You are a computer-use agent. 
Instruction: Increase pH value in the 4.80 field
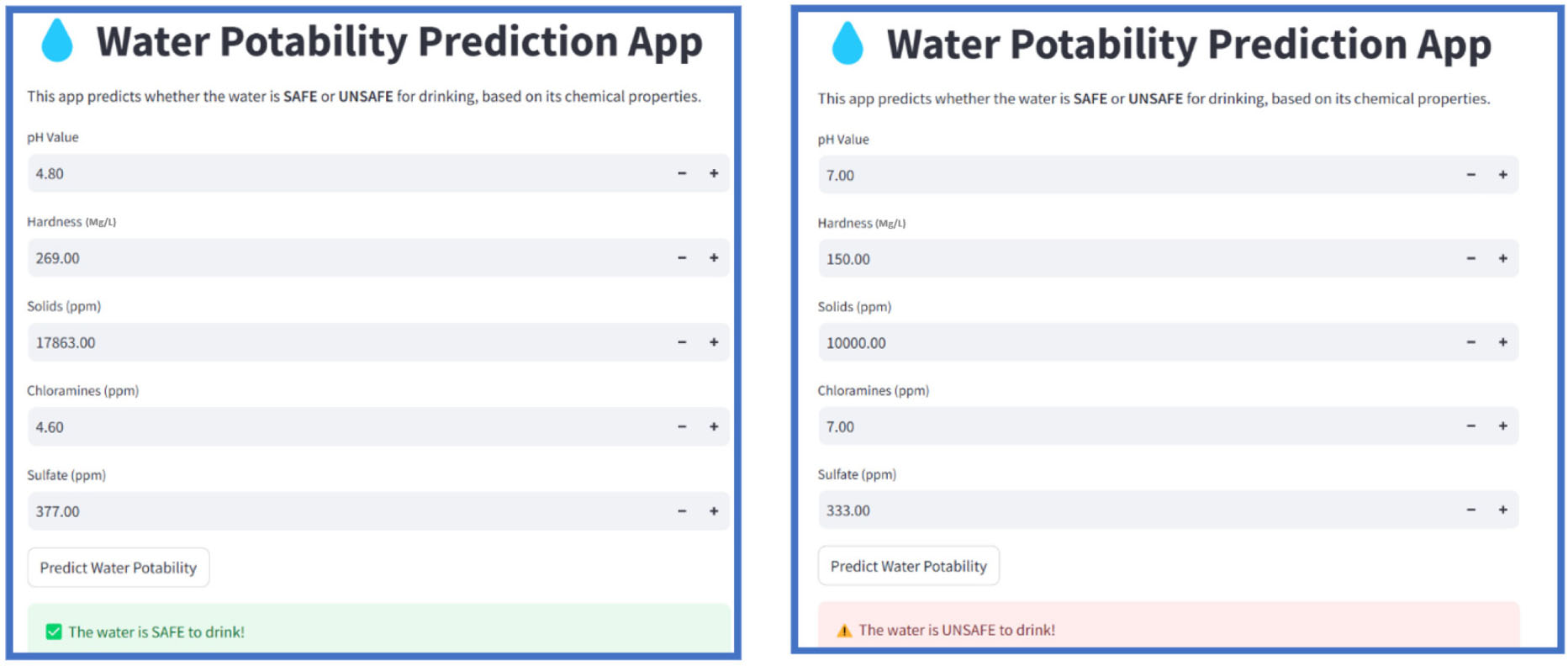tap(714, 173)
